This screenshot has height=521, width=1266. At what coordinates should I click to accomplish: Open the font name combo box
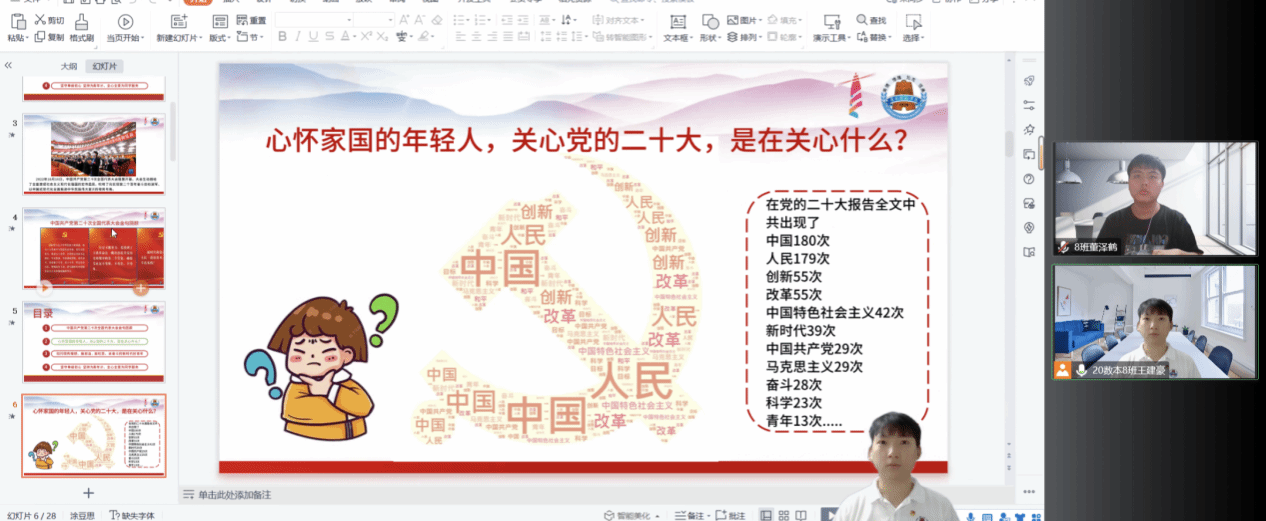pyautogui.click(x=312, y=20)
